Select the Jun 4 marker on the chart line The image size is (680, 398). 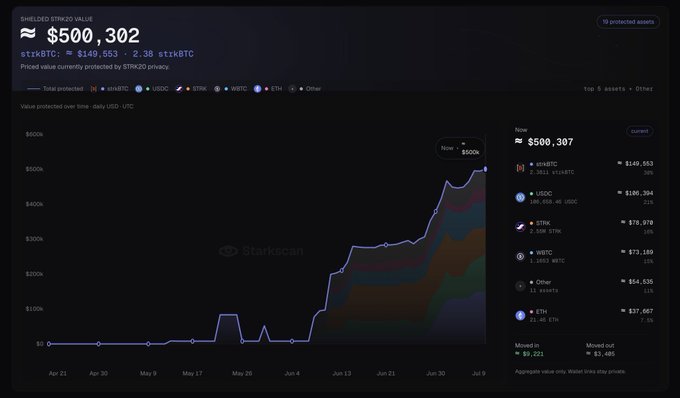pos(292,341)
